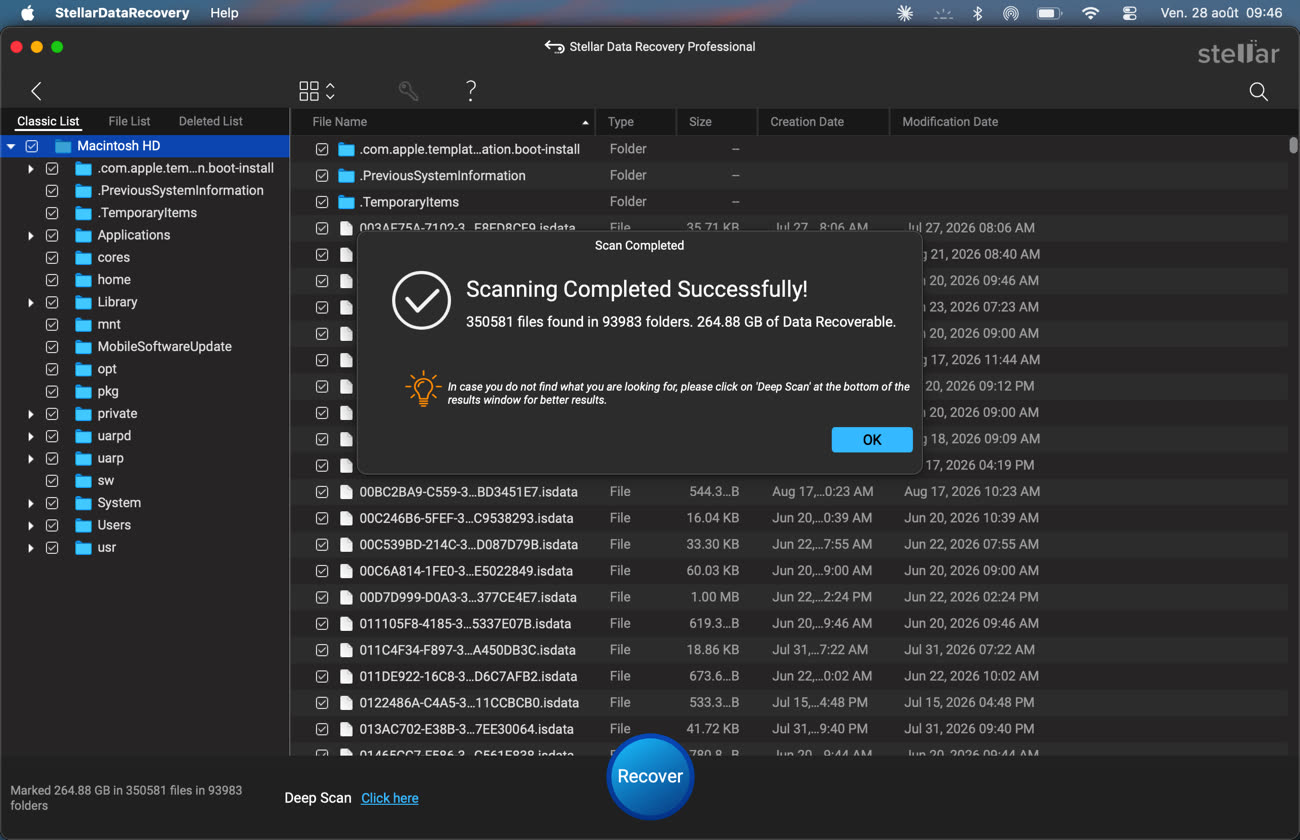This screenshot has width=1300, height=840.
Task: Open the grid view switcher icon
Action: point(317,91)
